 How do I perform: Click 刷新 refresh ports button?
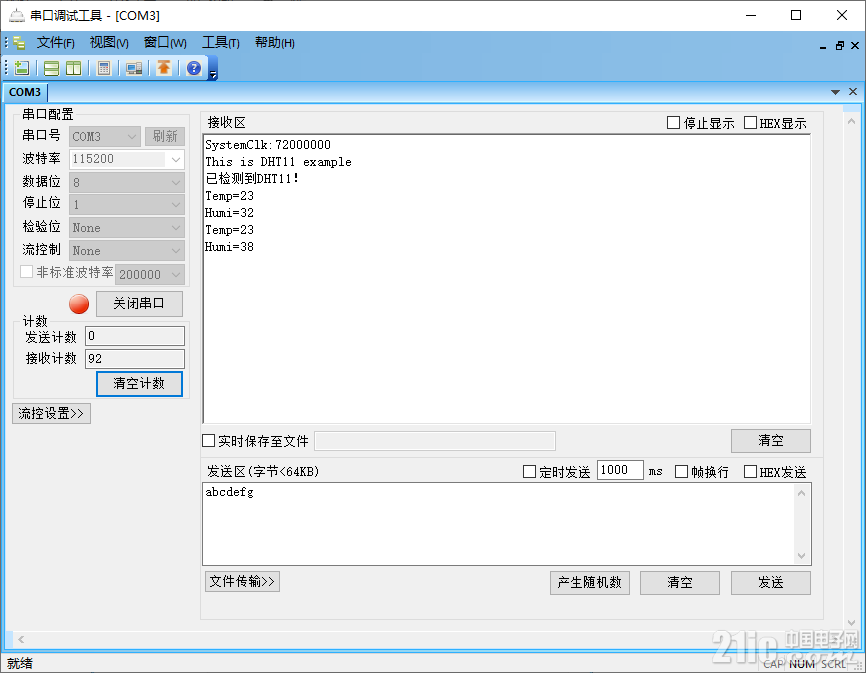165,136
